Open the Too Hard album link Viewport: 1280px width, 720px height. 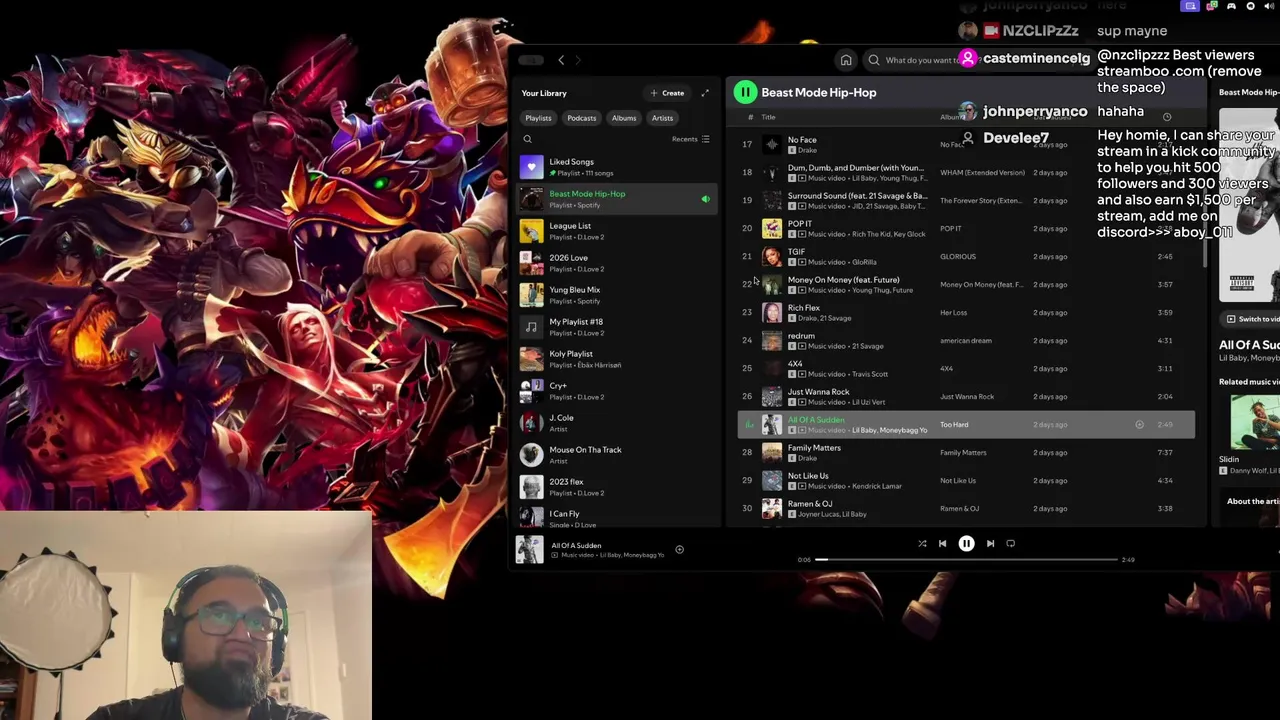[x=954, y=425]
